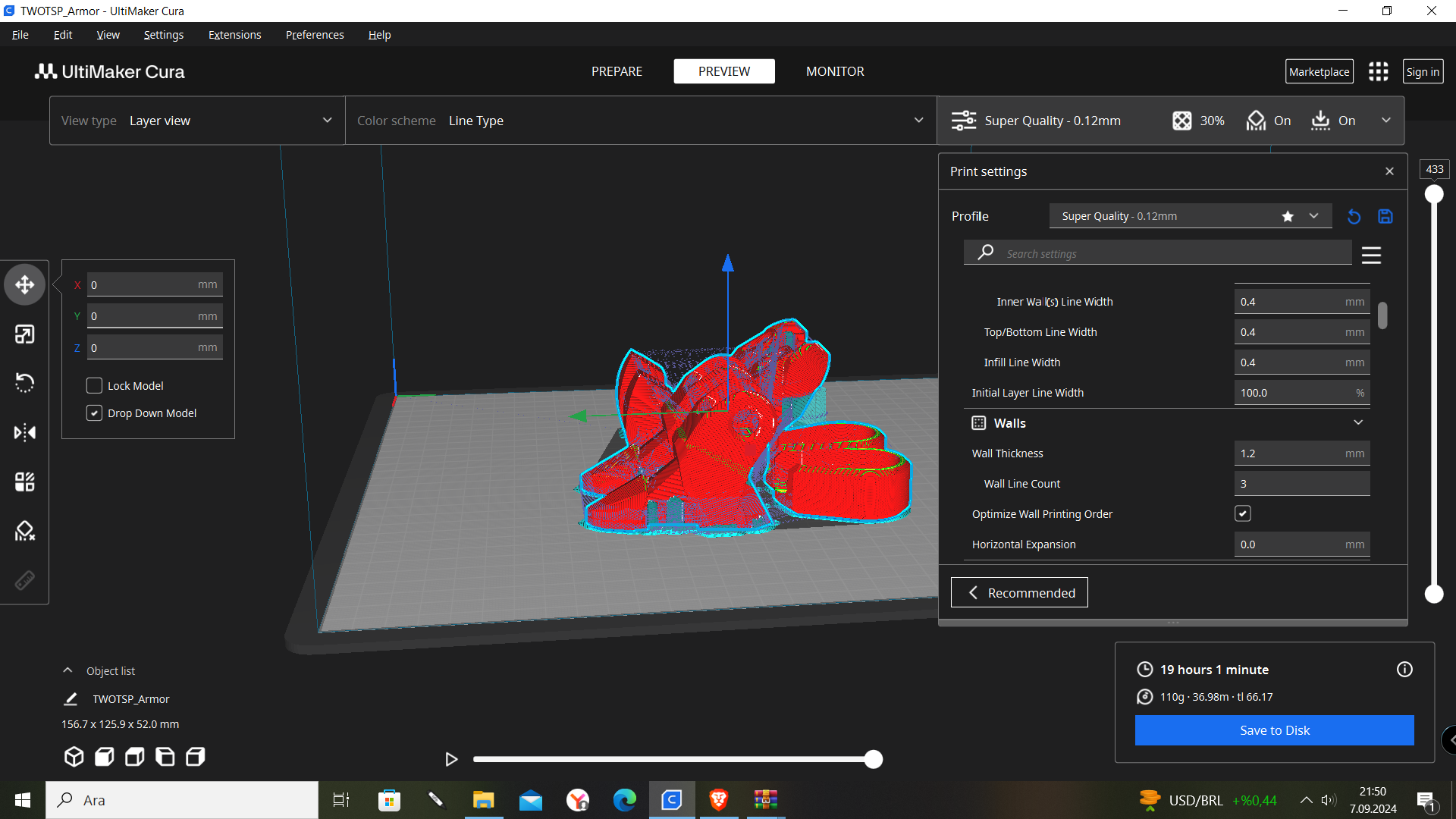Open File Explorer from taskbar
Image resolution: width=1456 pixels, height=819 pixels.
point(484,800)
